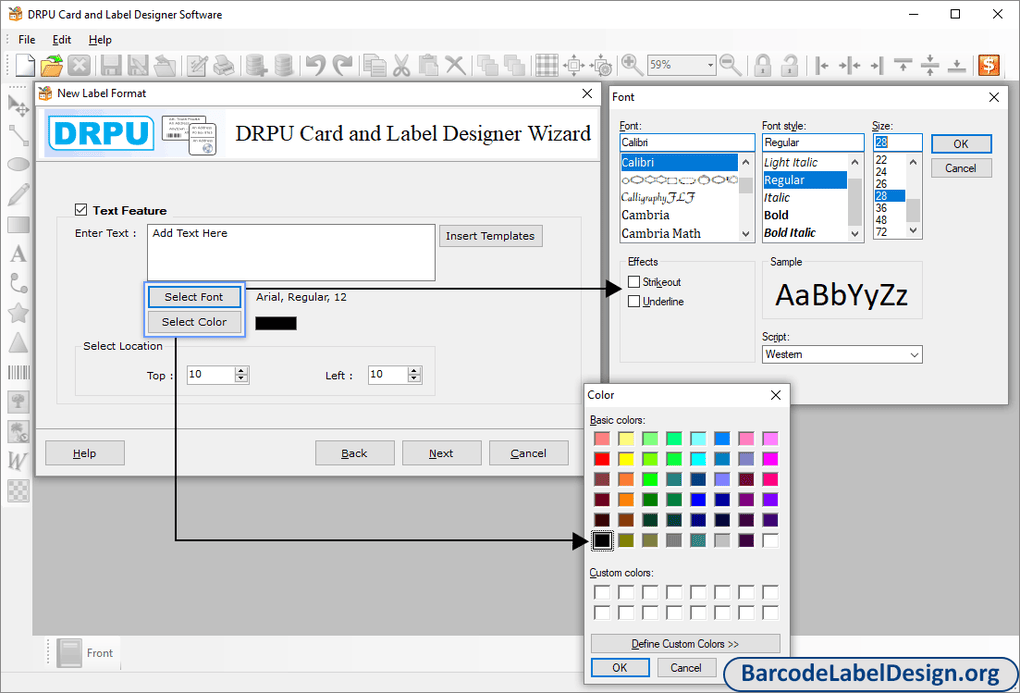Click the Zoom in magnifier icon
This screenshot has width=1020, height=693.
(x=632, y=65)
